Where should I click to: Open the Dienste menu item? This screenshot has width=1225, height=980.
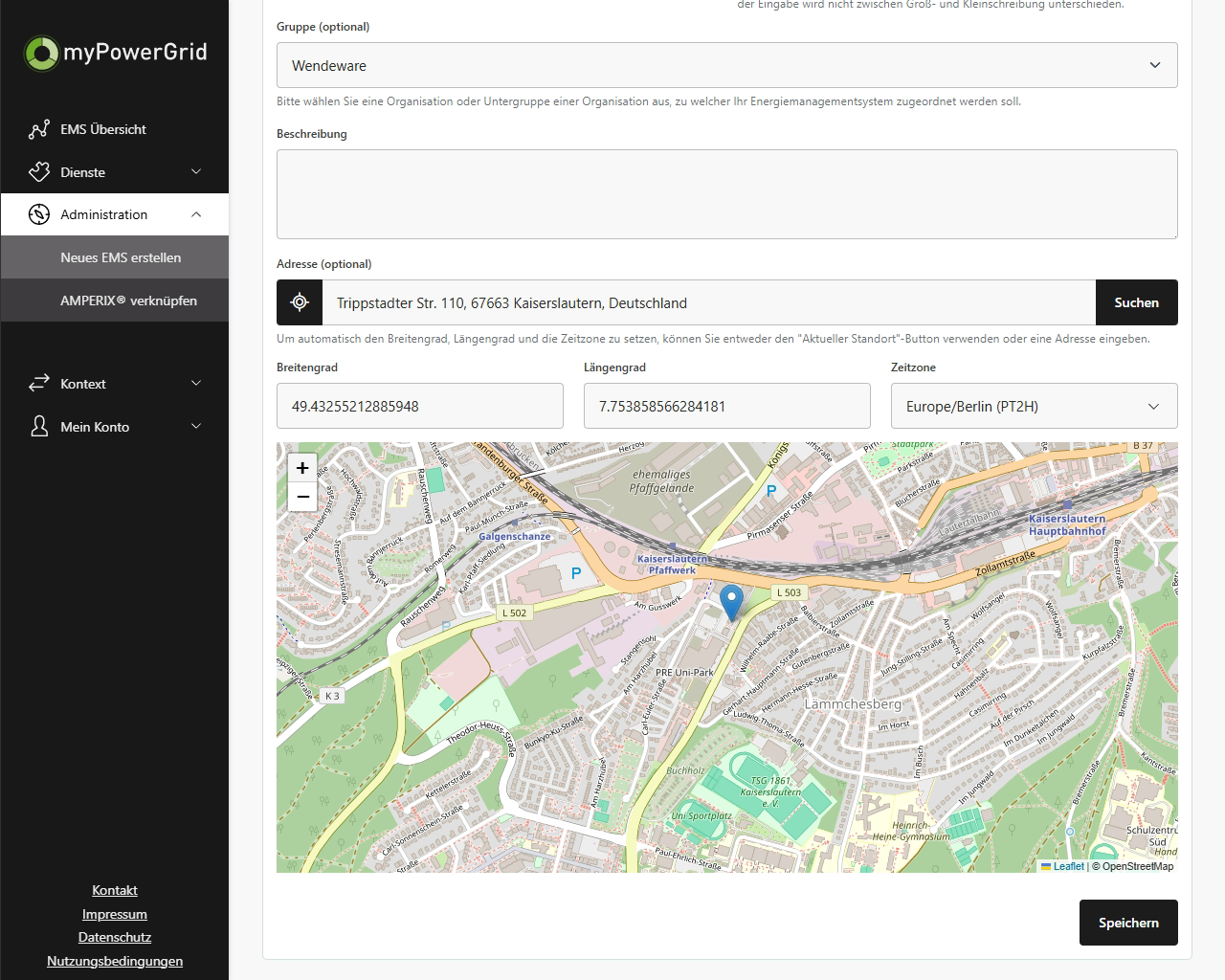(115, 172)
